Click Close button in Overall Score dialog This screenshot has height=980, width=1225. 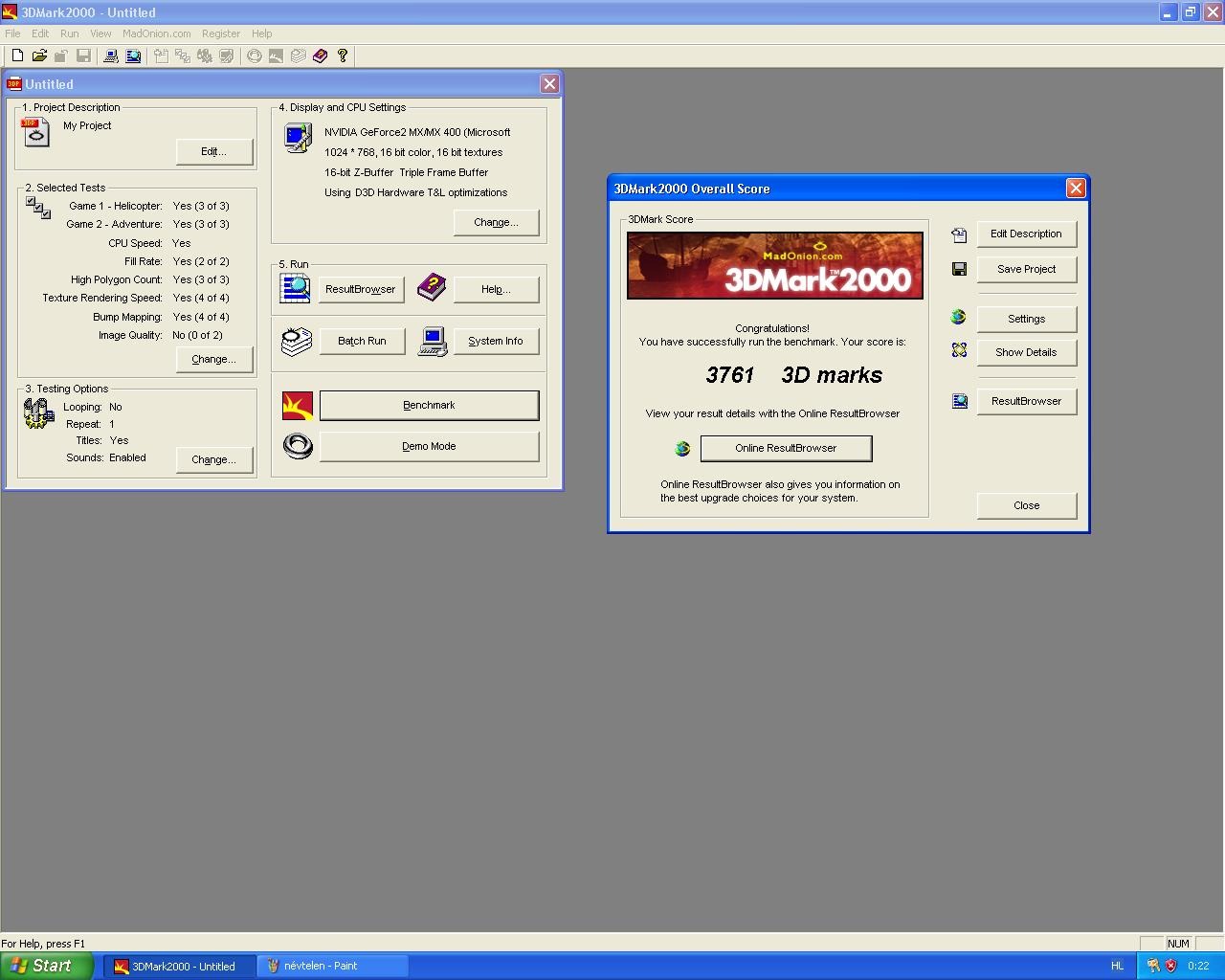(1027, 505)
